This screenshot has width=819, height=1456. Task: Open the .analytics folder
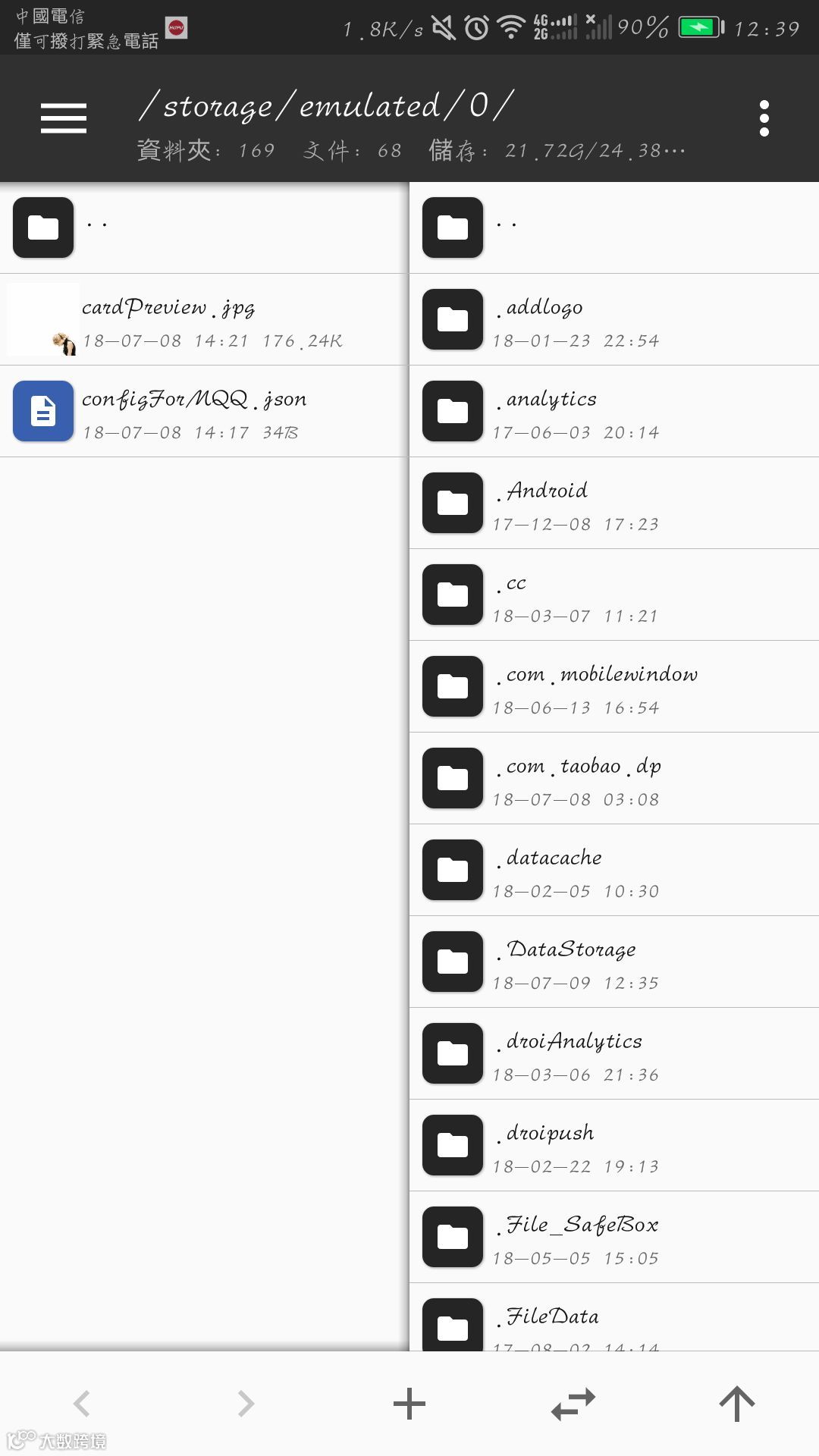(614, 411)
